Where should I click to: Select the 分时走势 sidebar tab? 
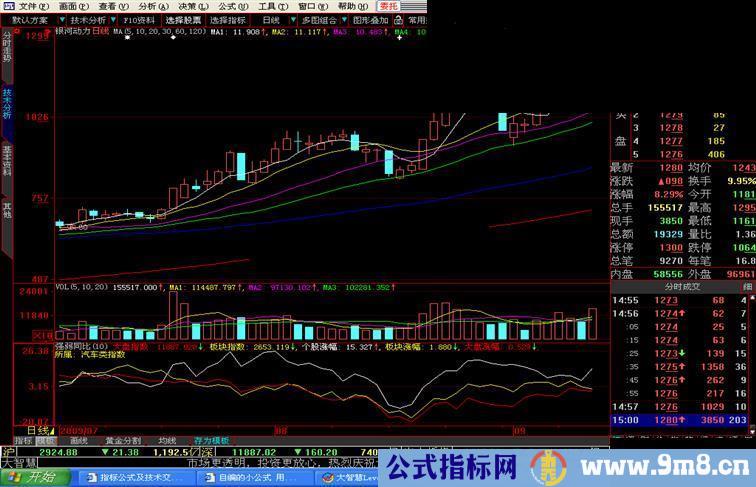[x=7, y=50]
